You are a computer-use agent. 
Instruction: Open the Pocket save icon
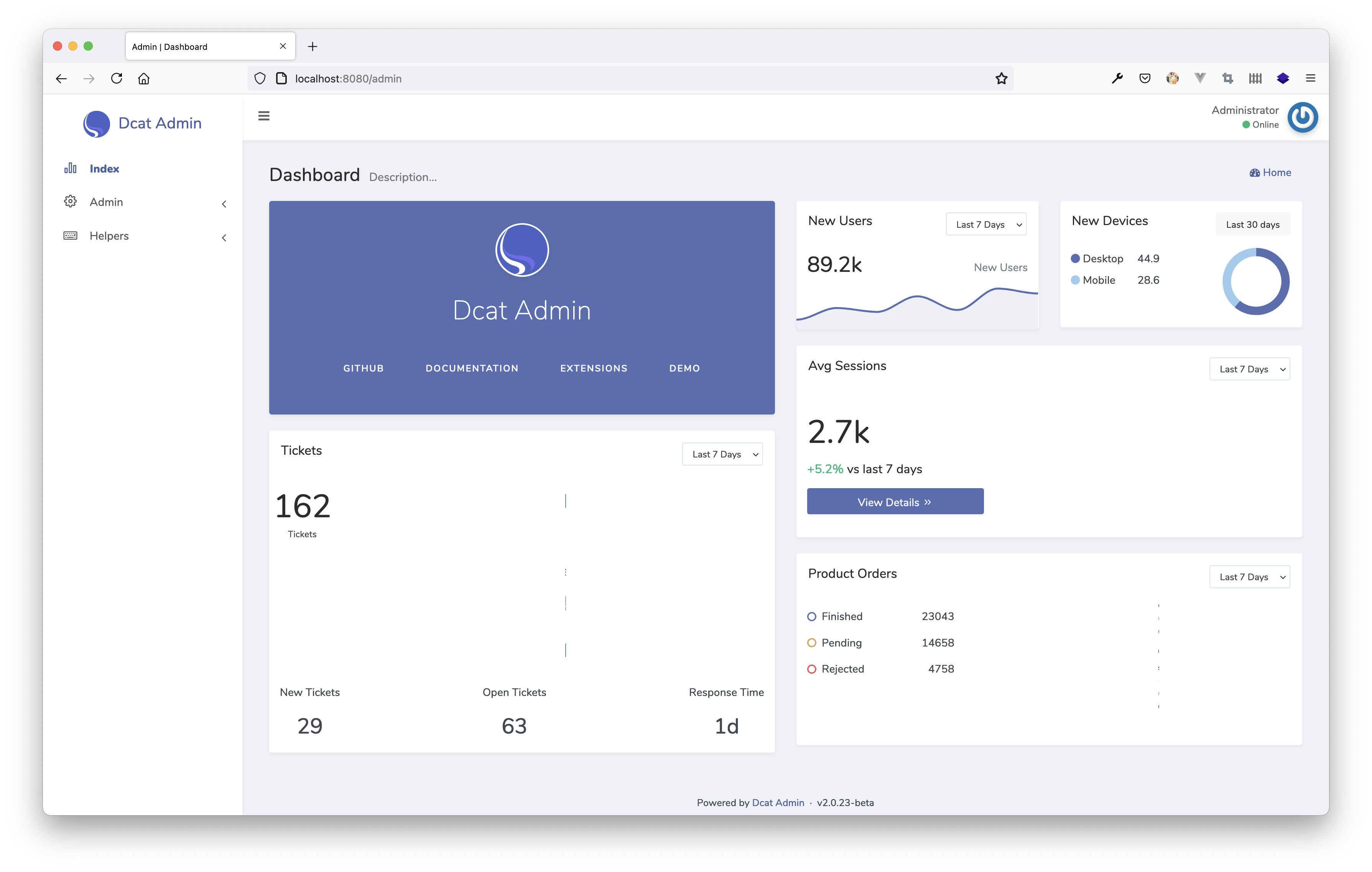coord(1145,79)
